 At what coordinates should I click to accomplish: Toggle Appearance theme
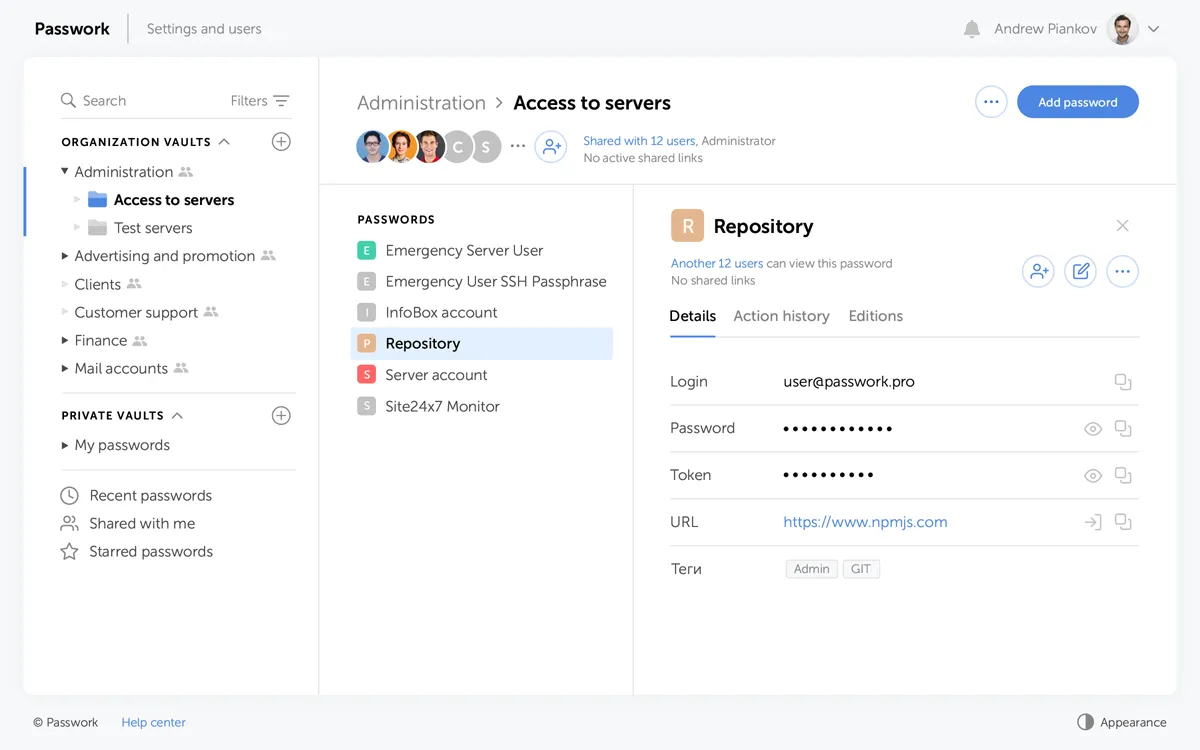1121,722
